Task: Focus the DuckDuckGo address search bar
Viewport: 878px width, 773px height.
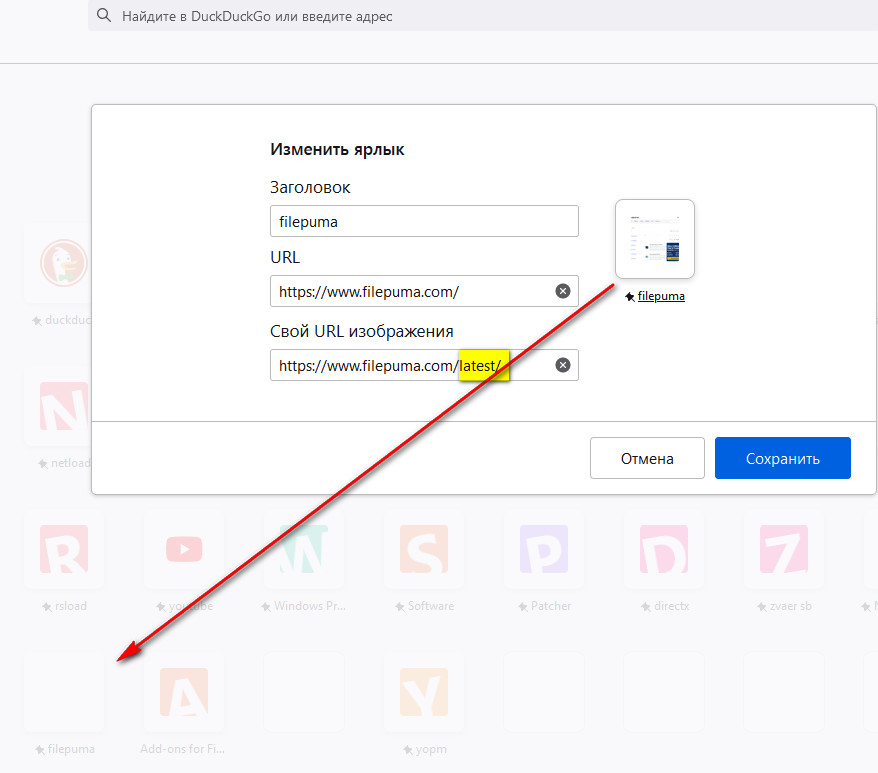Action: click(x=480, y=16)
